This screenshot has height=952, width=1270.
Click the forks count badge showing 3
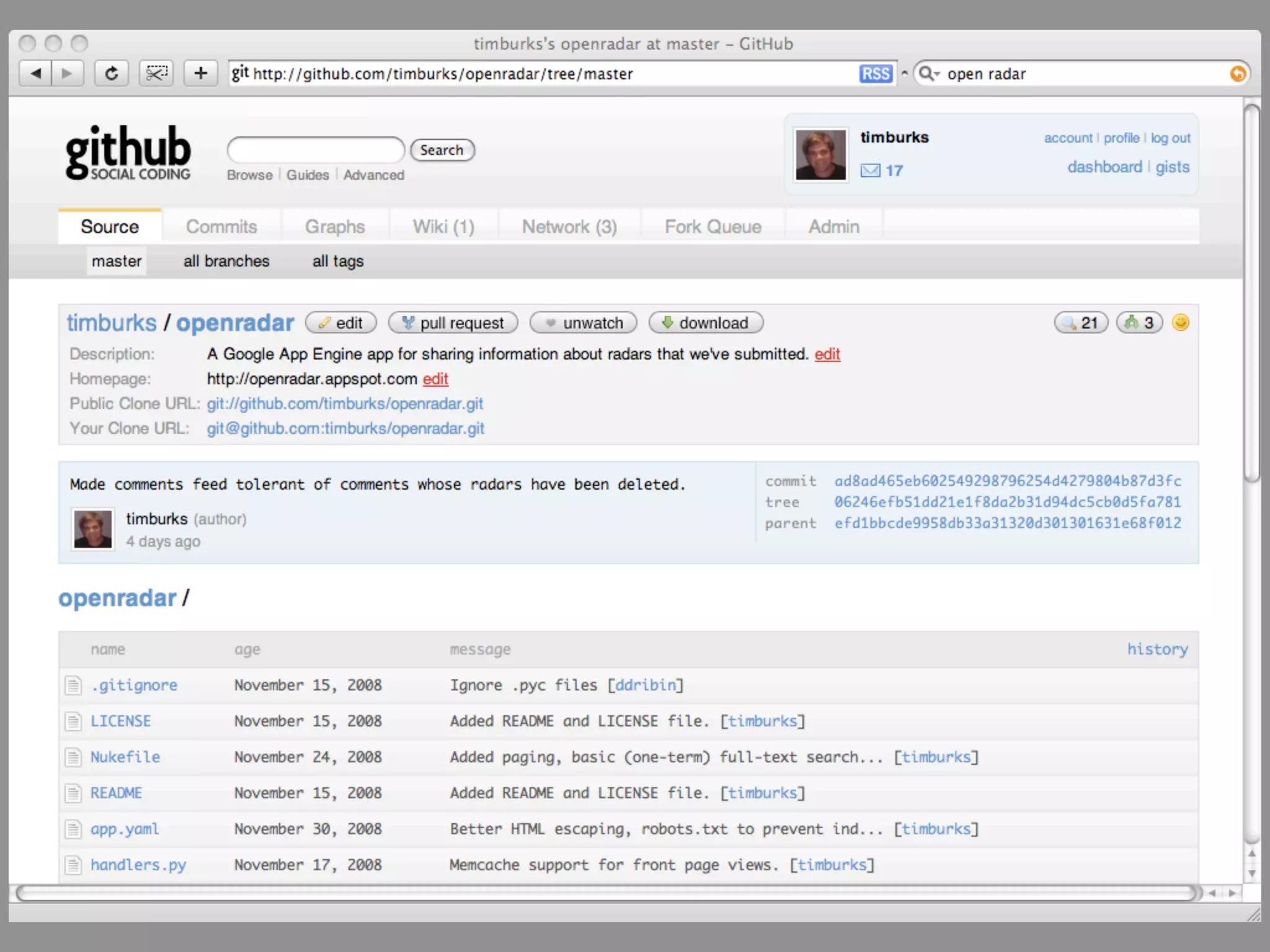coord(1140,323)
